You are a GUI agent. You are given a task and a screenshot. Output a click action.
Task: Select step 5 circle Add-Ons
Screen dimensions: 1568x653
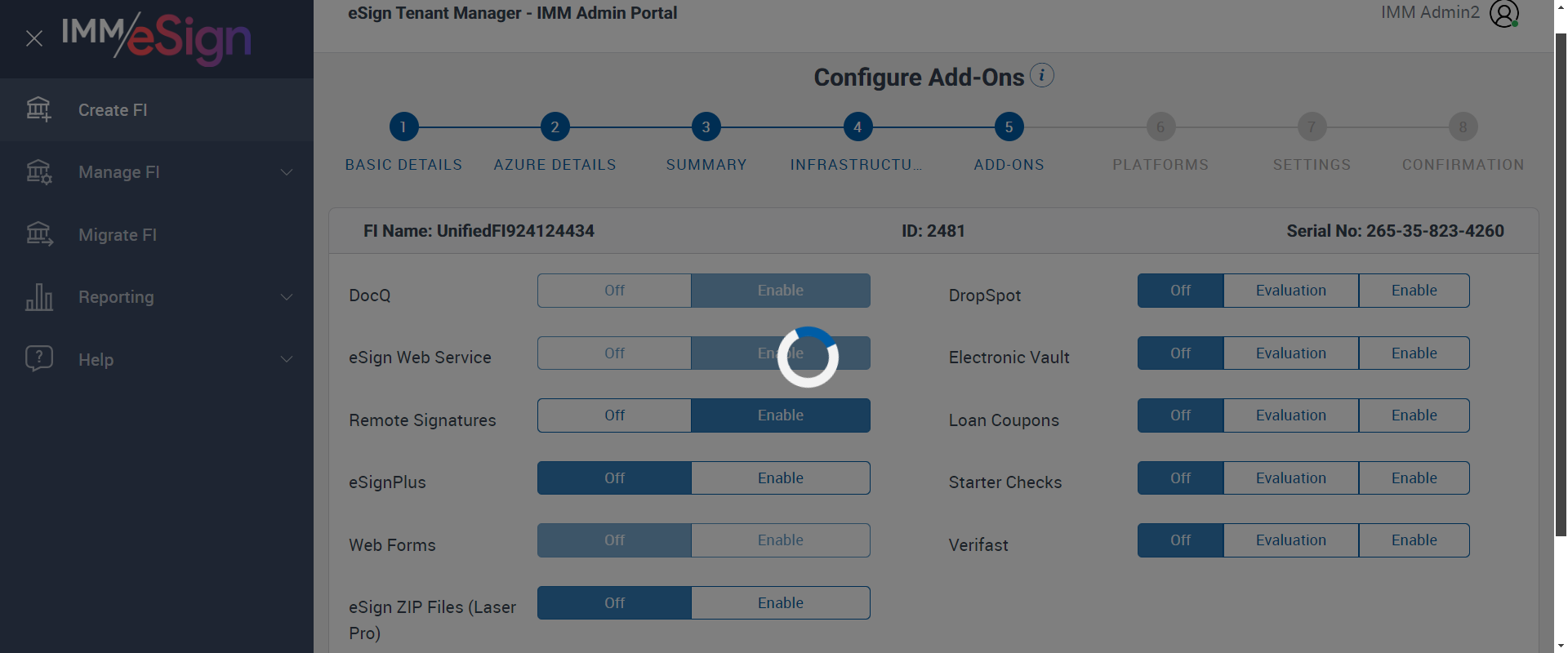coord(1009,127)
